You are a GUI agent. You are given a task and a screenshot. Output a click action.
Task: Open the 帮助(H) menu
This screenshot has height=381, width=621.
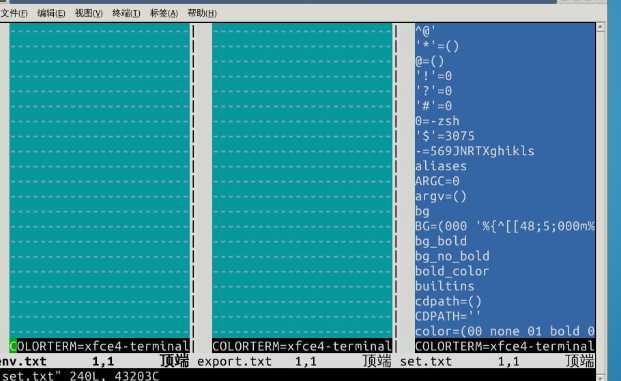[202, 13]
